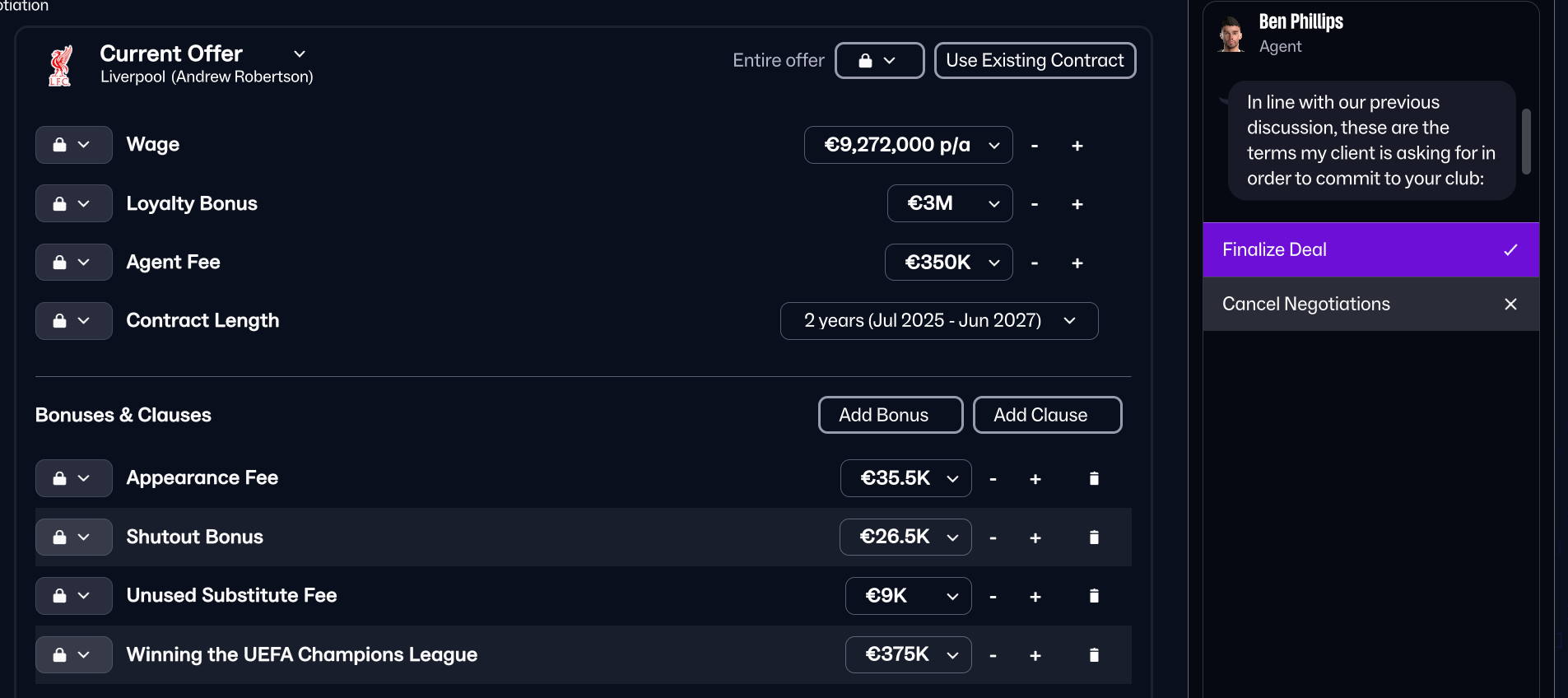Click Ben Phillips' agent avatar
Viewport: 1568px width, 698px height.
[x=1231, y=34]
